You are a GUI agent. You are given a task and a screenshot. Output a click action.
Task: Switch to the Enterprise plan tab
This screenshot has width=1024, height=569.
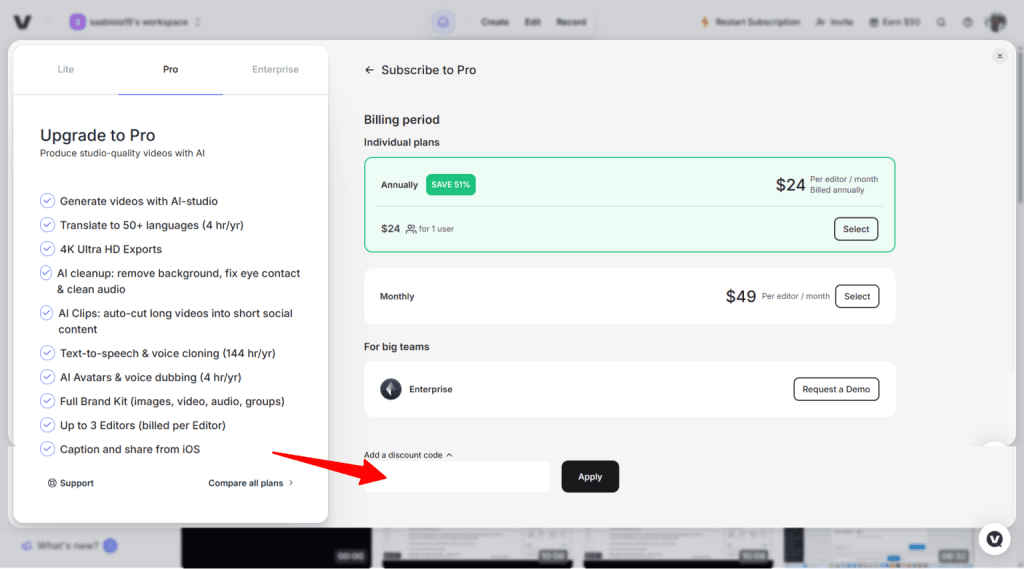[x=275, y=70]
